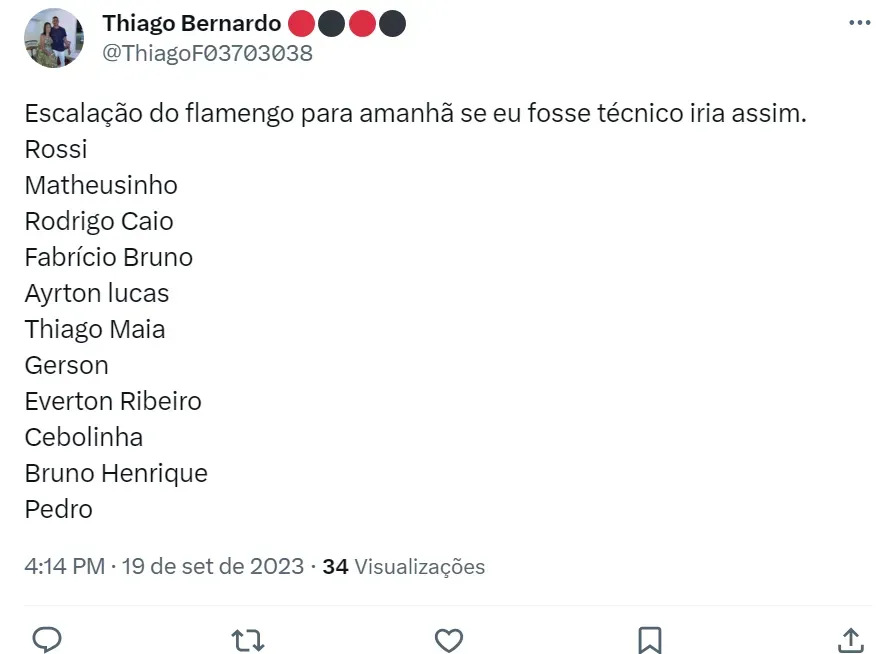Click Pedro at the lineup's end
Viewport: 890px width, 654px height.
pos(59,509)
